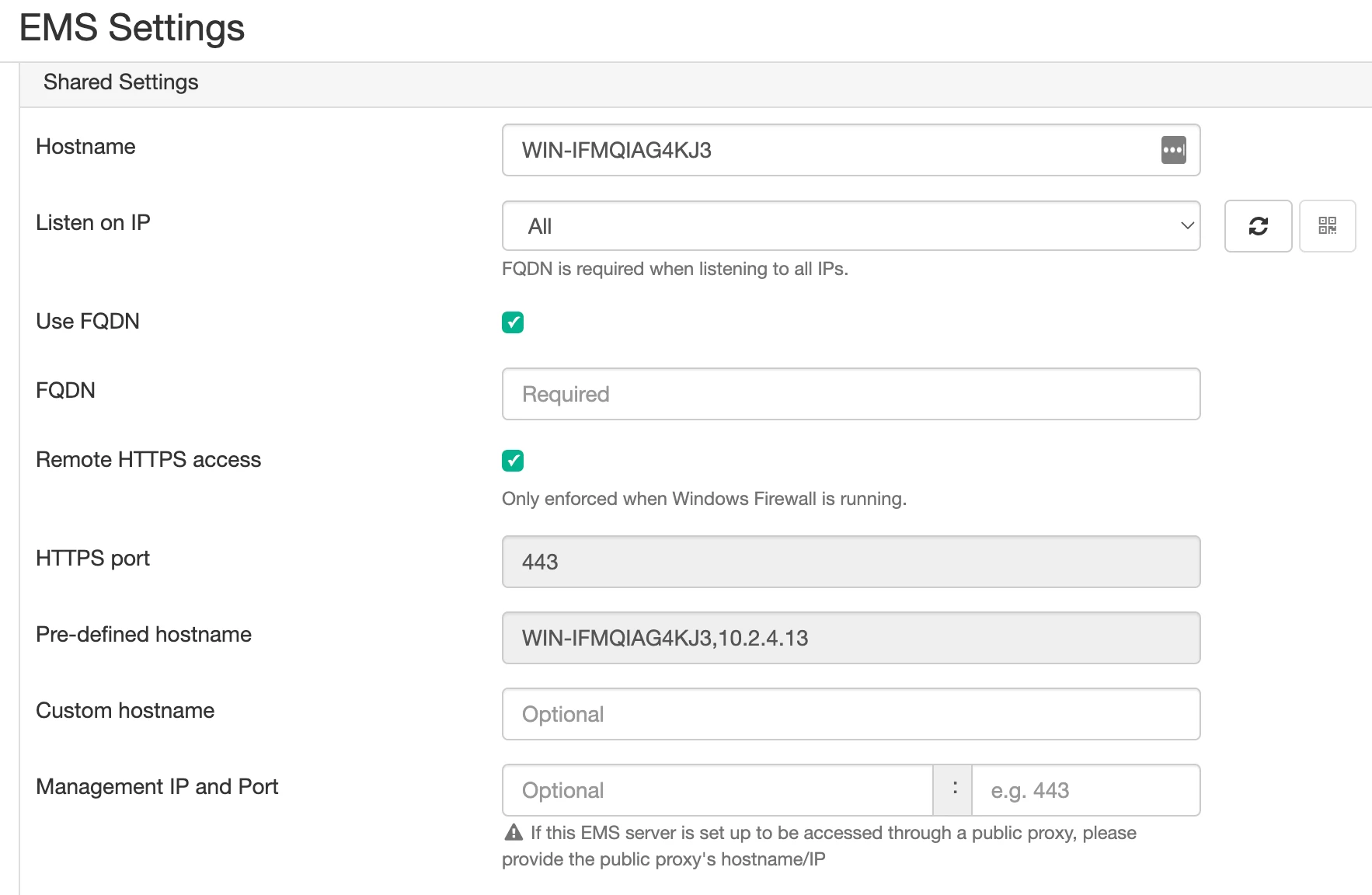Click the colon separator between IP and port
Viewport: 1372px width, 895px height.
(953, 790)
